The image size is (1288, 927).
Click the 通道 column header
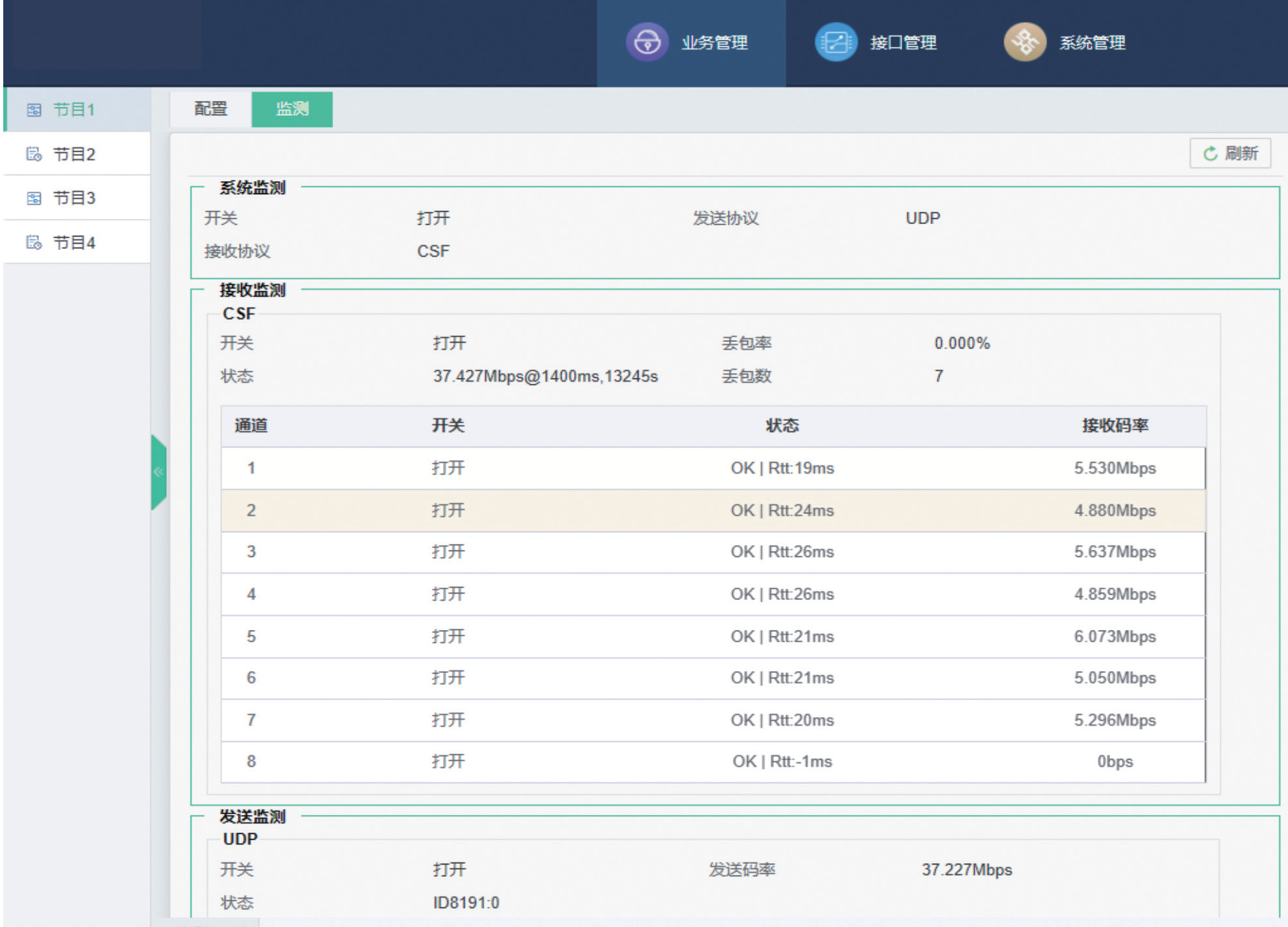[x=251, y=426]
